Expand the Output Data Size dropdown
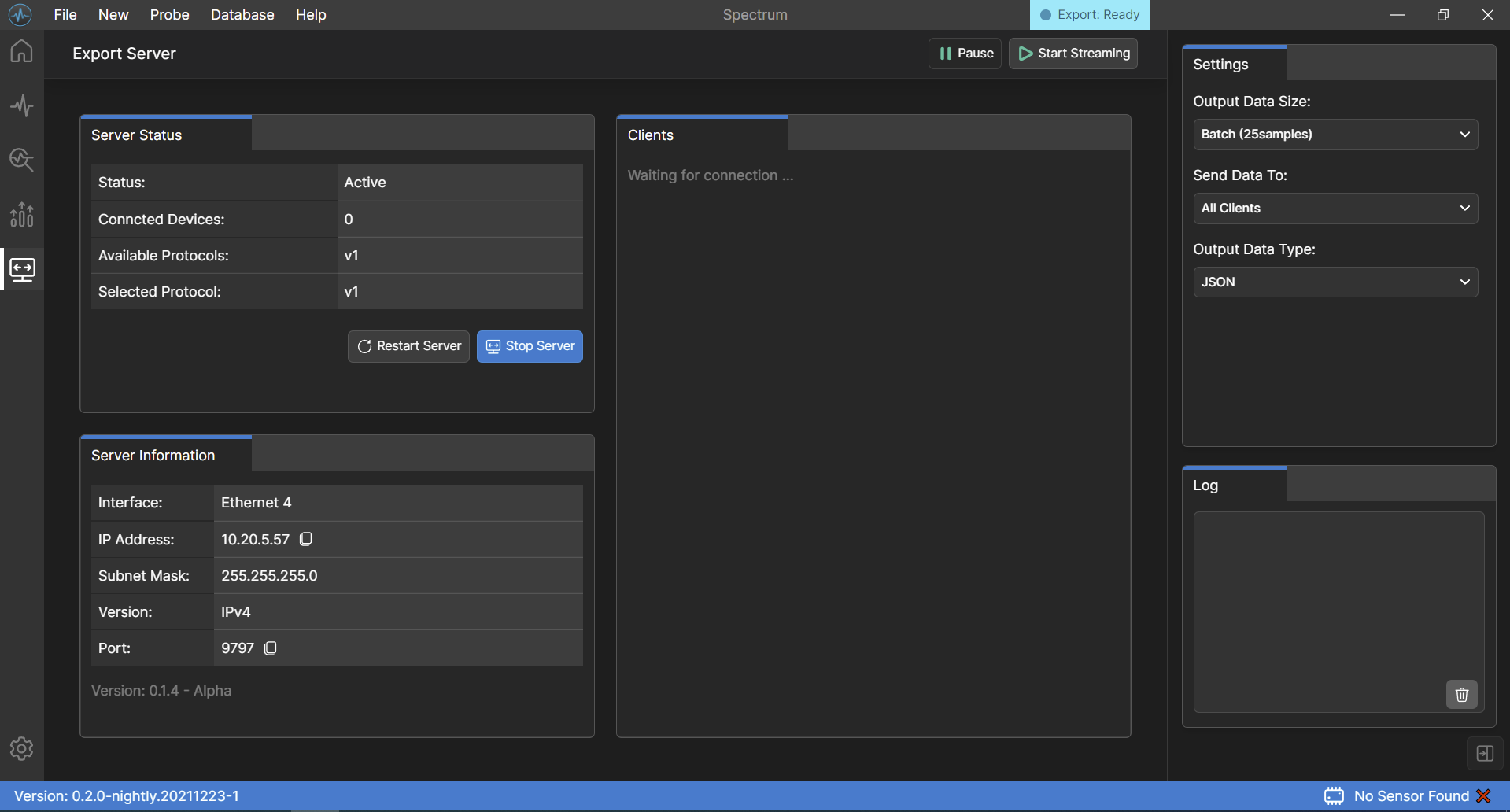The width and height of the screenshot is (1510, 812). 1335,135
